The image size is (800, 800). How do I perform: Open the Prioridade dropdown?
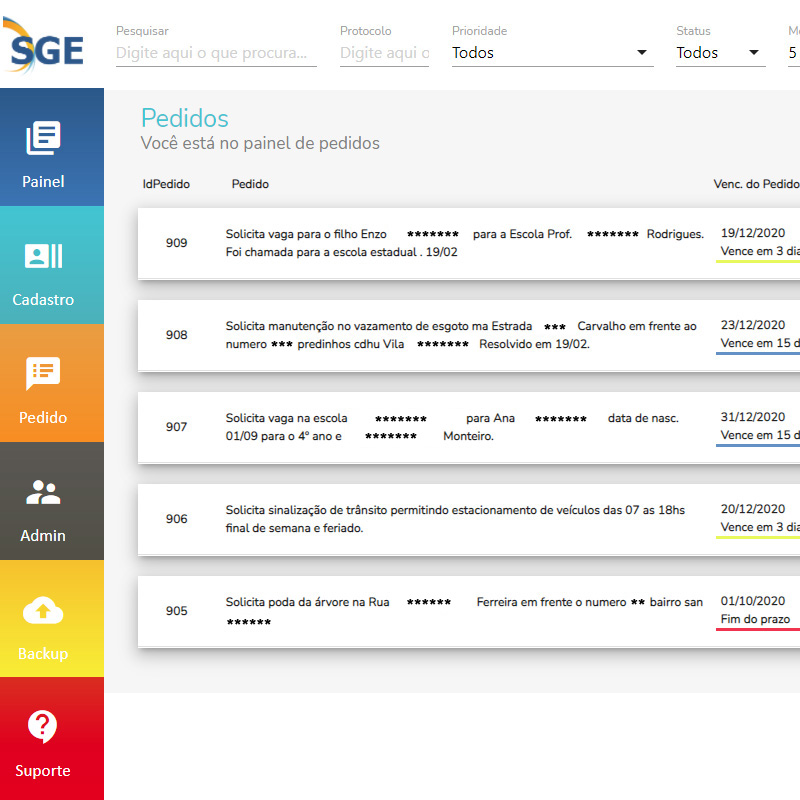pyautogui.click(x=553, y=53)
